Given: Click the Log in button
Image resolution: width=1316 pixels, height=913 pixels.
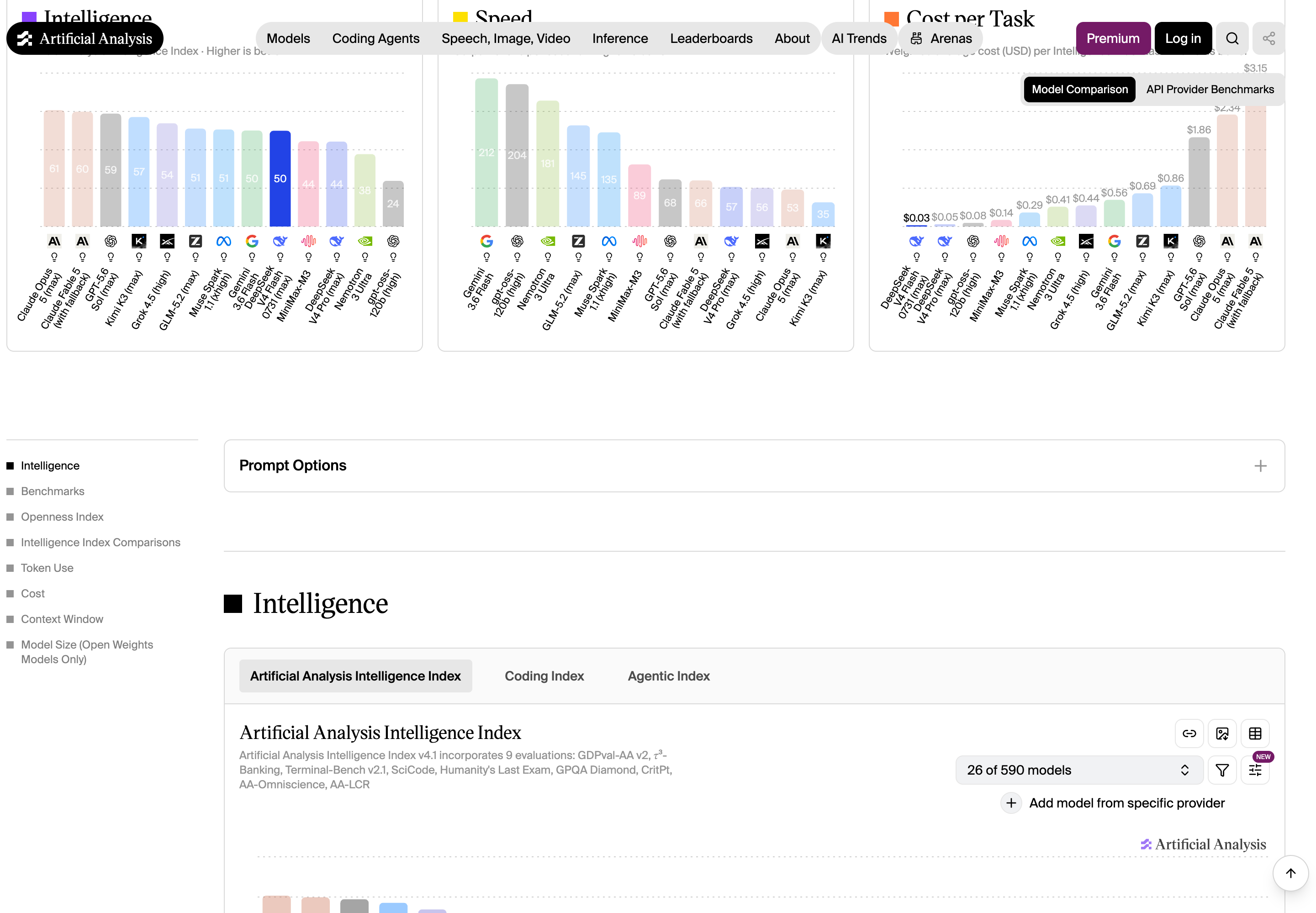Looking at the screenshot, I should tap(1183, 38).
